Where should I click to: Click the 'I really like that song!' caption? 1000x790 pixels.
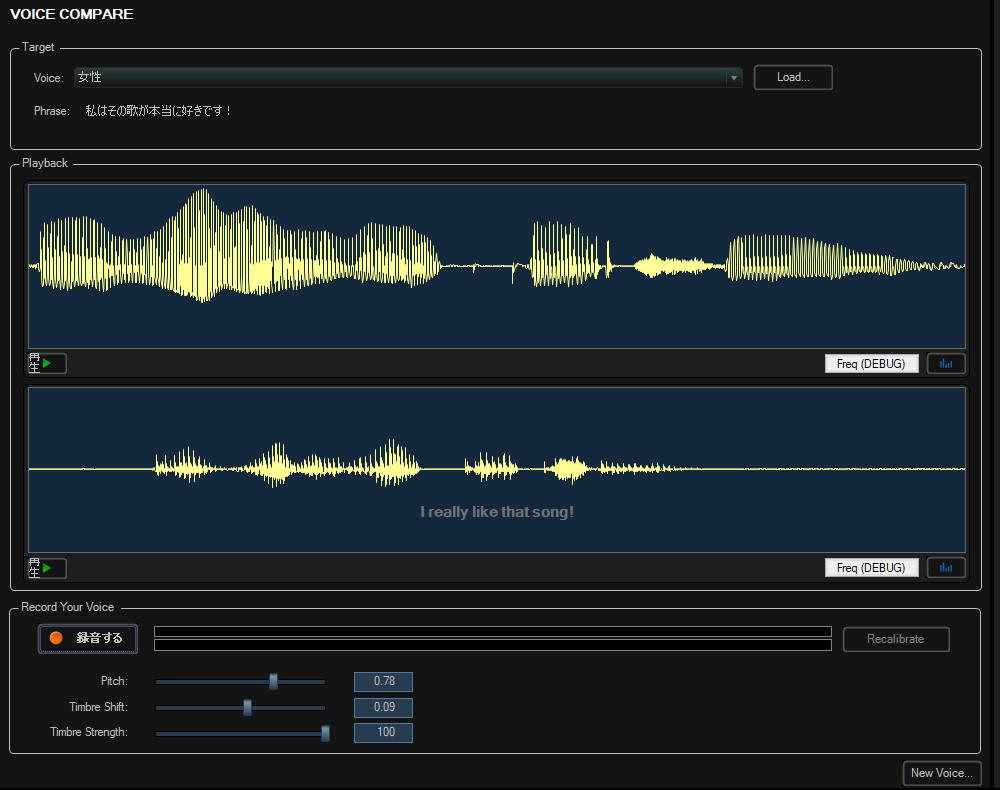[497, 512]
